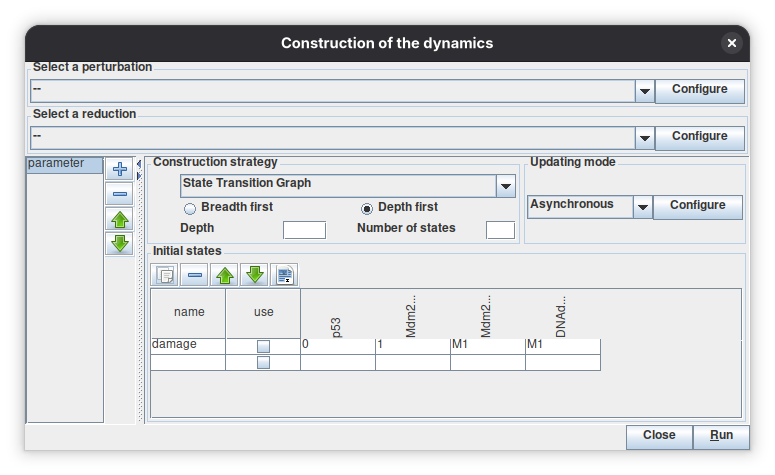Click the empty name cell below damage

(188, 362)
